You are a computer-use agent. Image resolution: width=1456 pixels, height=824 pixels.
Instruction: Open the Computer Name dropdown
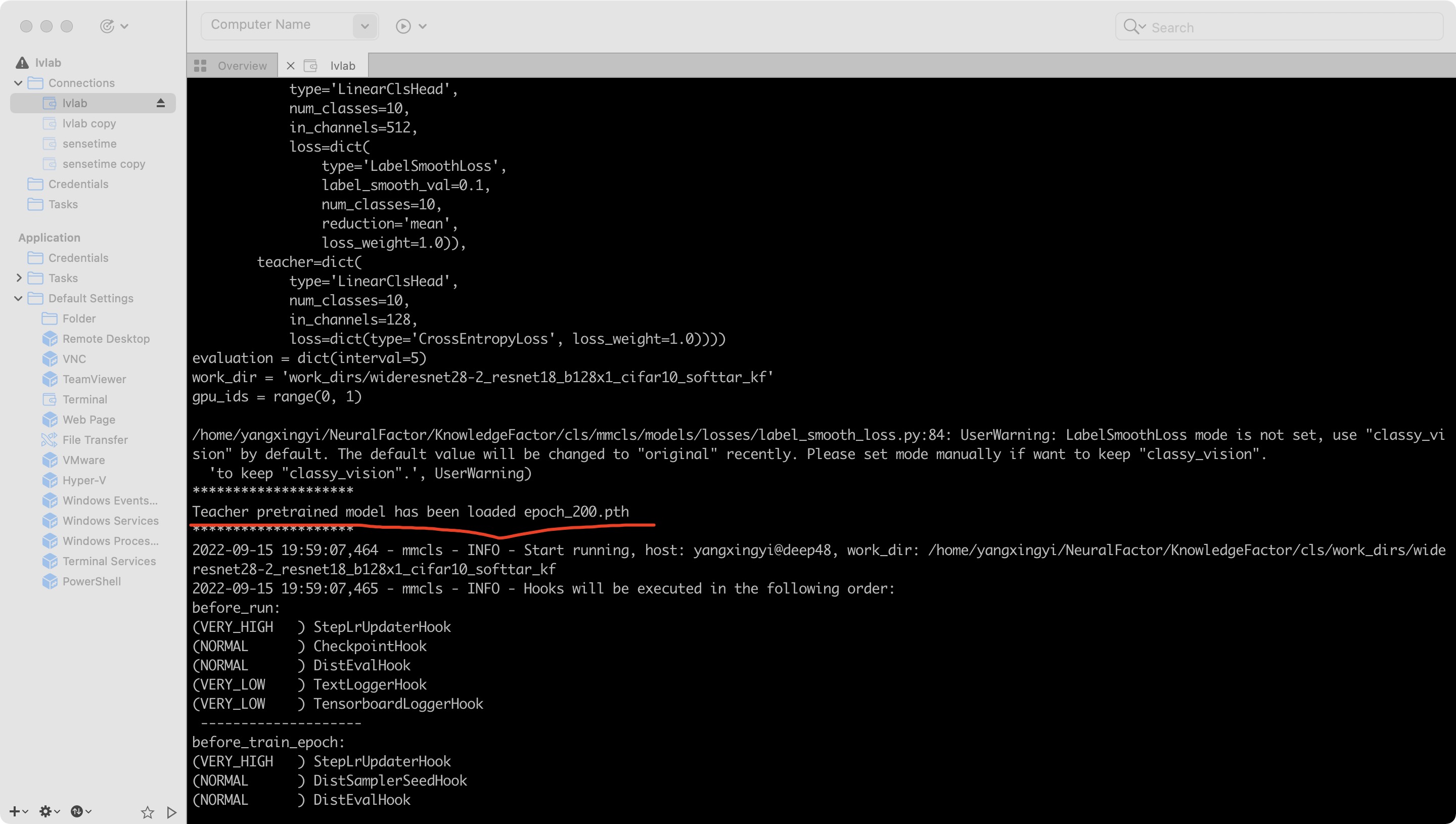(365, 25)
